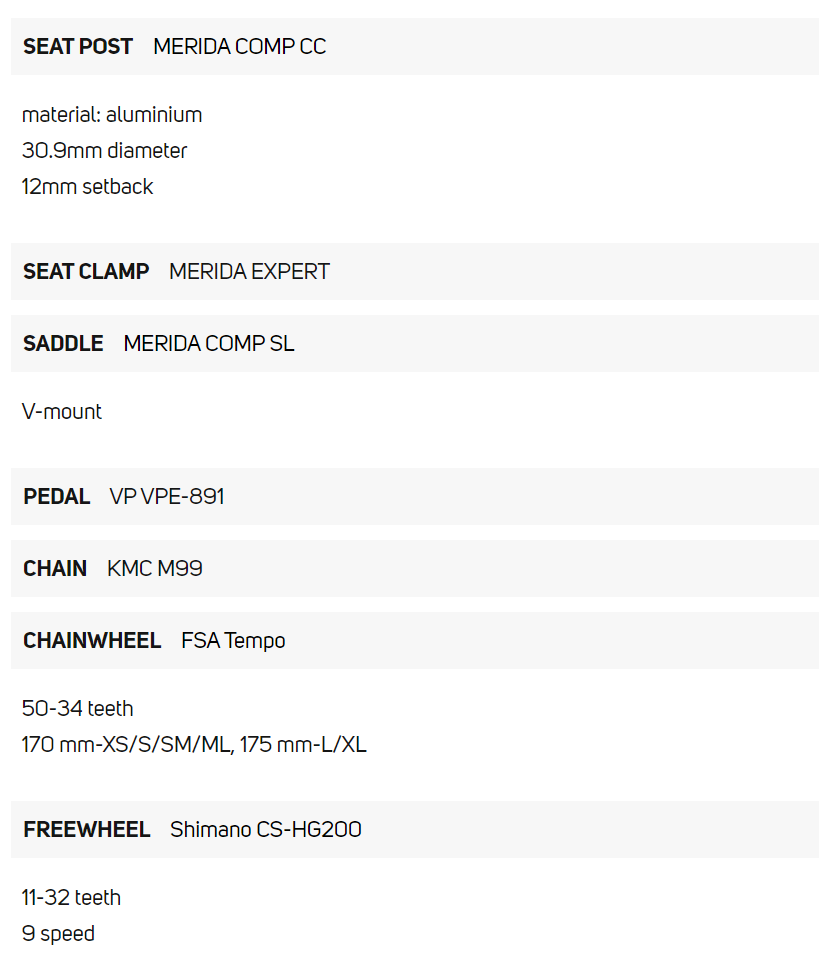Click the crank length sizes line
Screen dimensions: 819x975
pos(194,745)
